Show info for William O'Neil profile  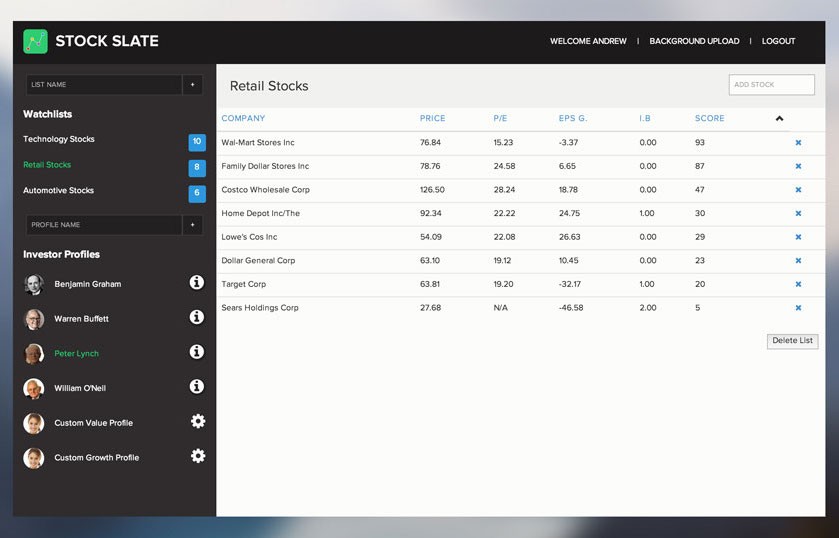197,387
